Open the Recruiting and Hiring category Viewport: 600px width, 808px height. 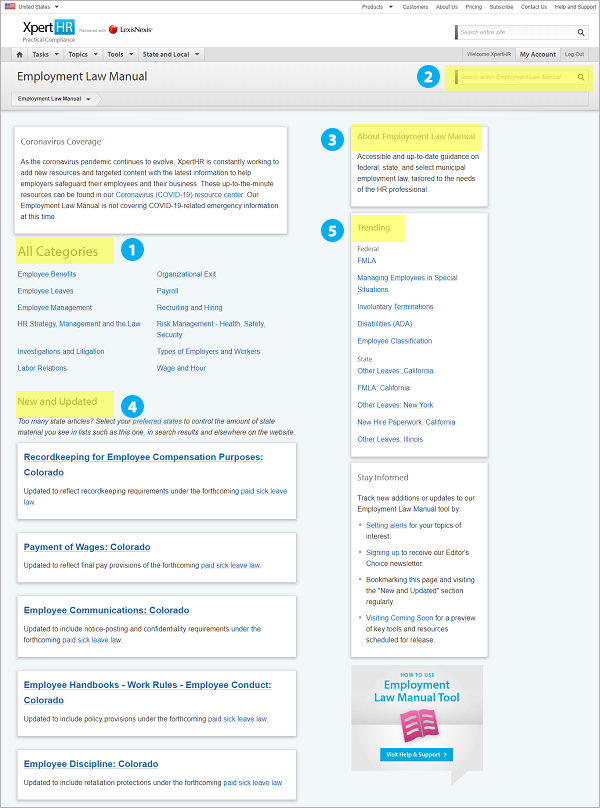click(x=189, y=308)
